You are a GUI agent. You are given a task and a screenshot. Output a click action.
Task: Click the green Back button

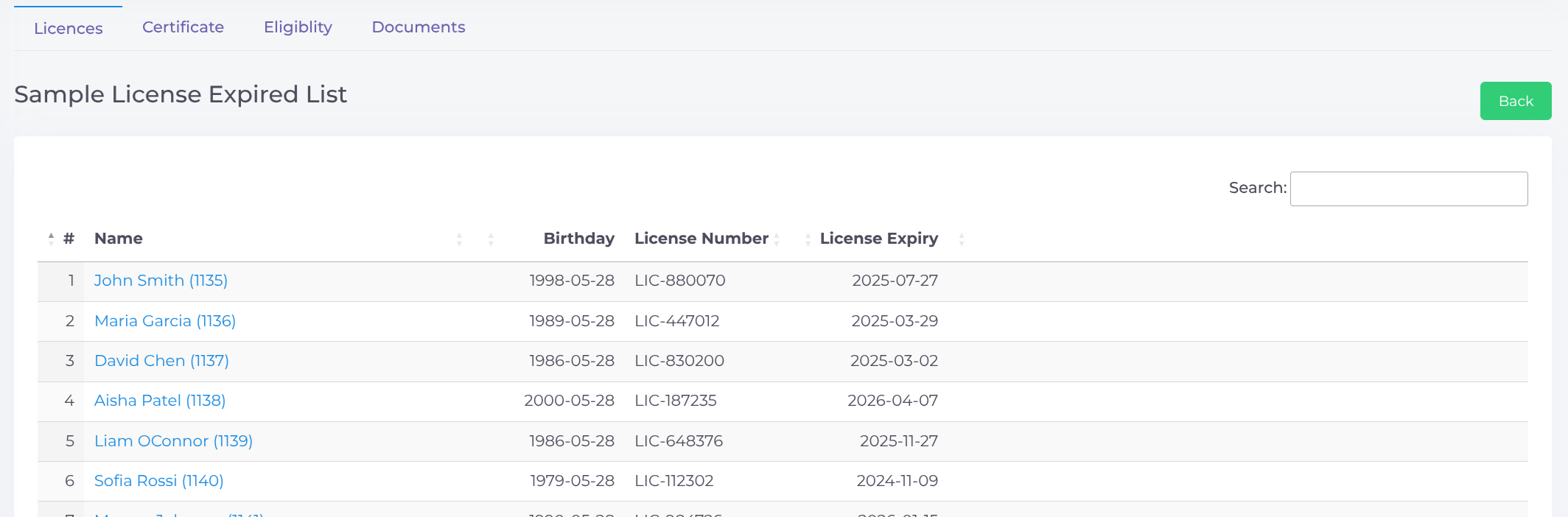(1516, 101)
